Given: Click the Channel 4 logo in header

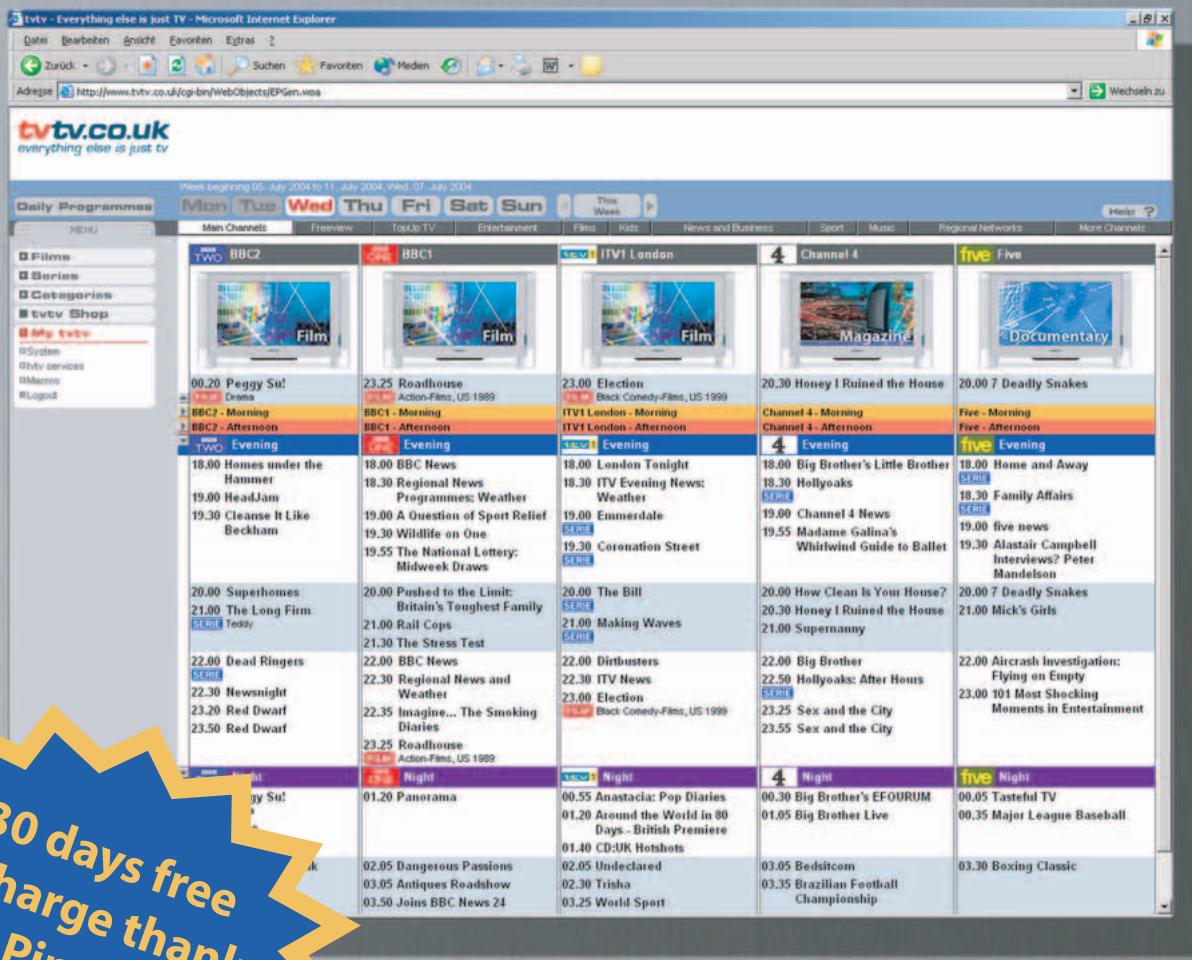Looking at the screenshot, I should [x=777, y=255].
